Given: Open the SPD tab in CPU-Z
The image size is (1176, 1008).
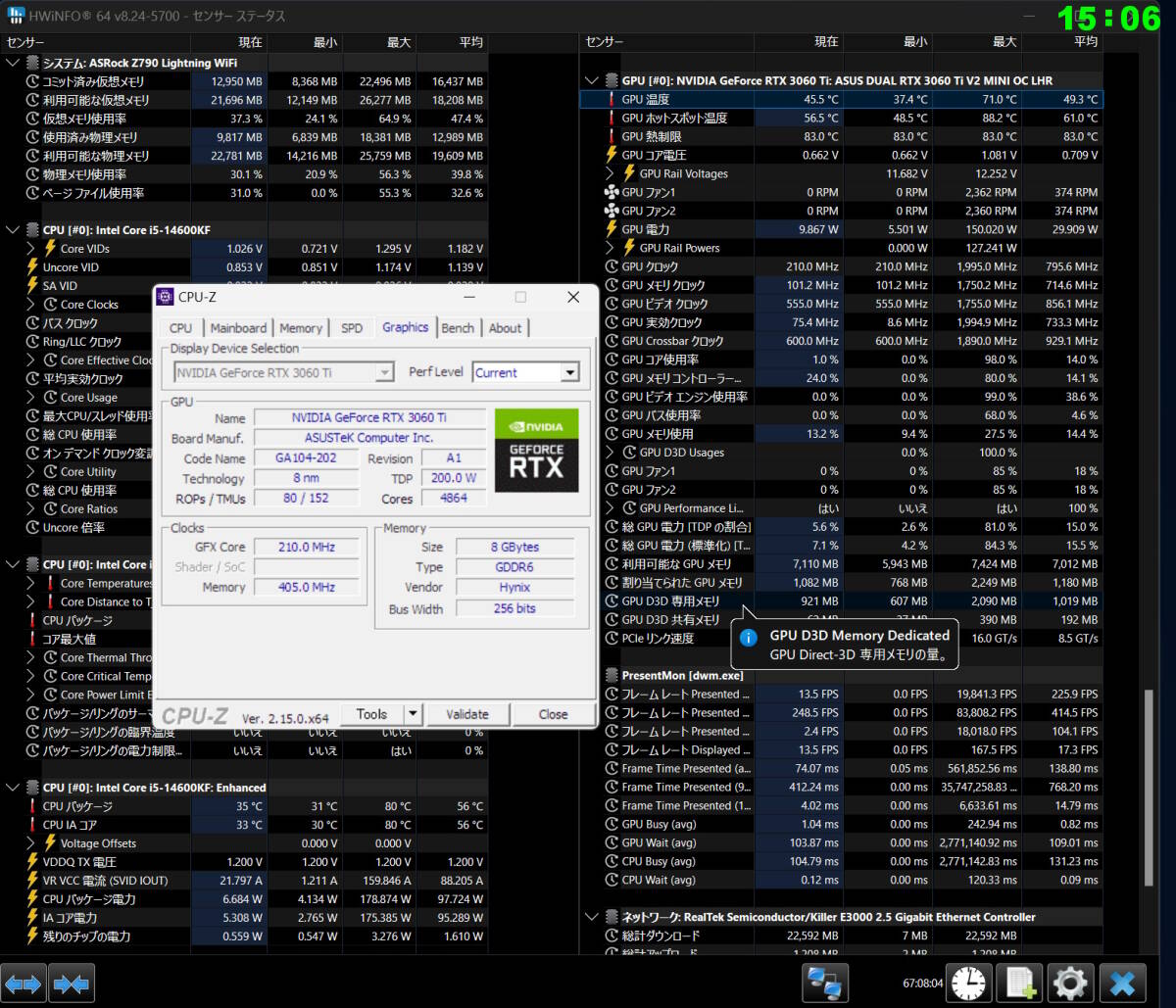Looking at the screenshot, I should (352, 328).
